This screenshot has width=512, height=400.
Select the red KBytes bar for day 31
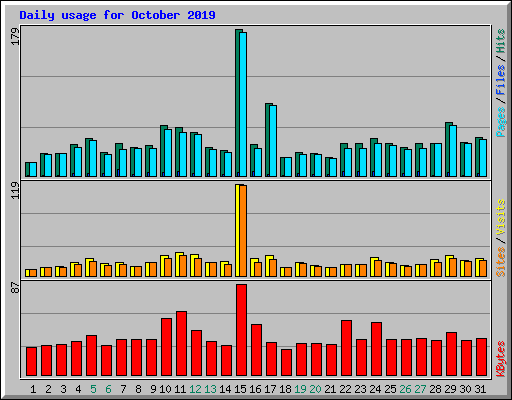(481, 357)
